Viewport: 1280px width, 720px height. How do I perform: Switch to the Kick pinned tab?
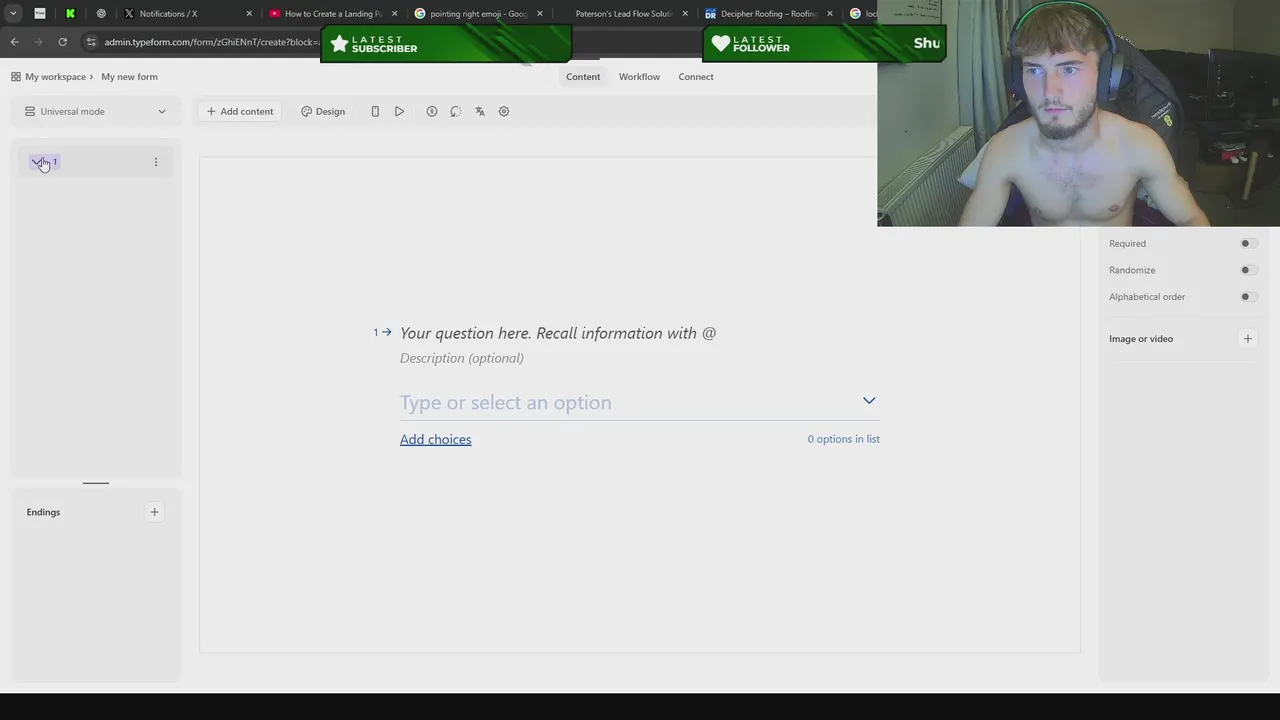70,14
